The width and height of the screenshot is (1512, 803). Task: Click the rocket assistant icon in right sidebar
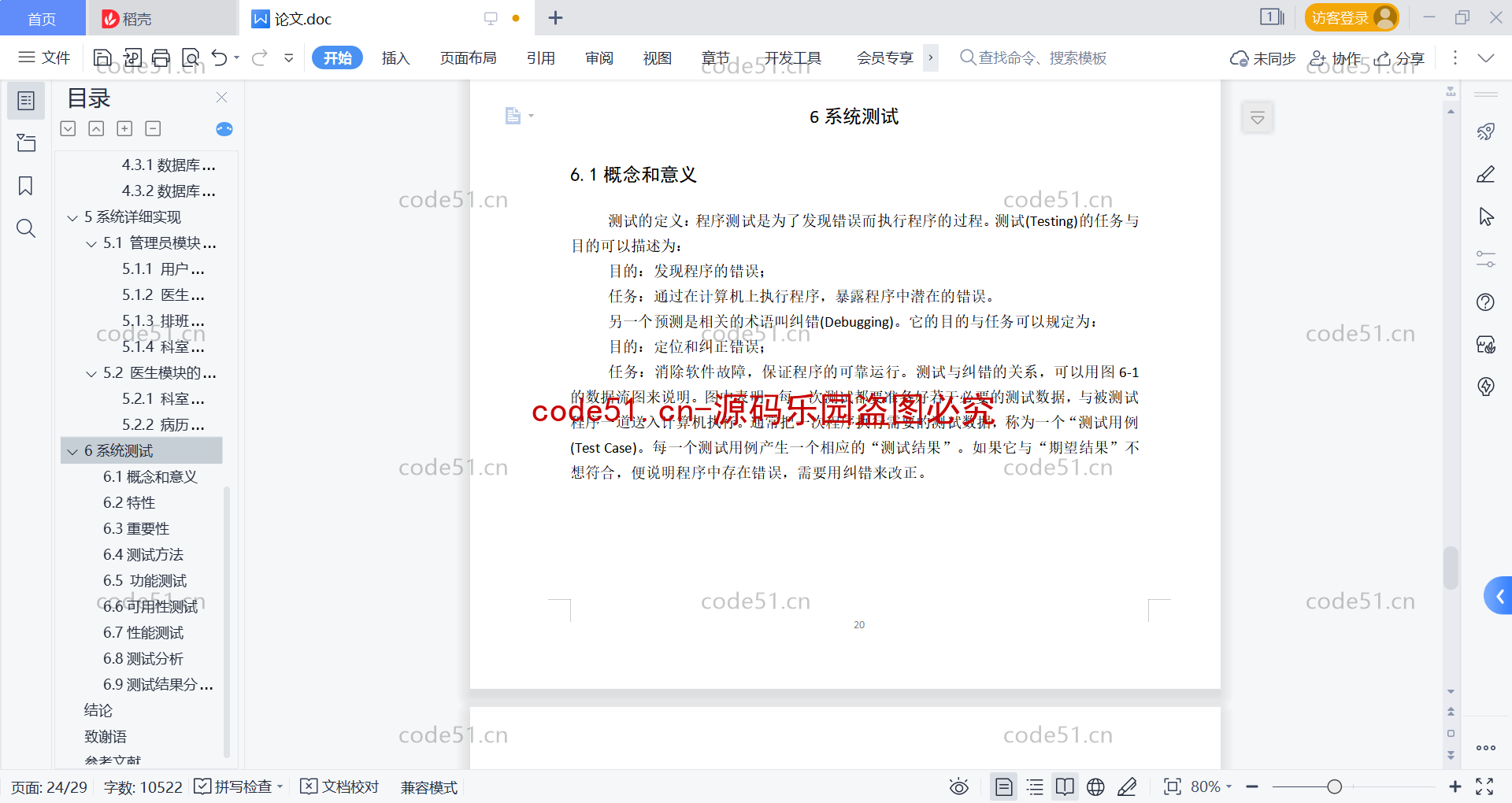pyautogui.click(x=1486, y=131)
